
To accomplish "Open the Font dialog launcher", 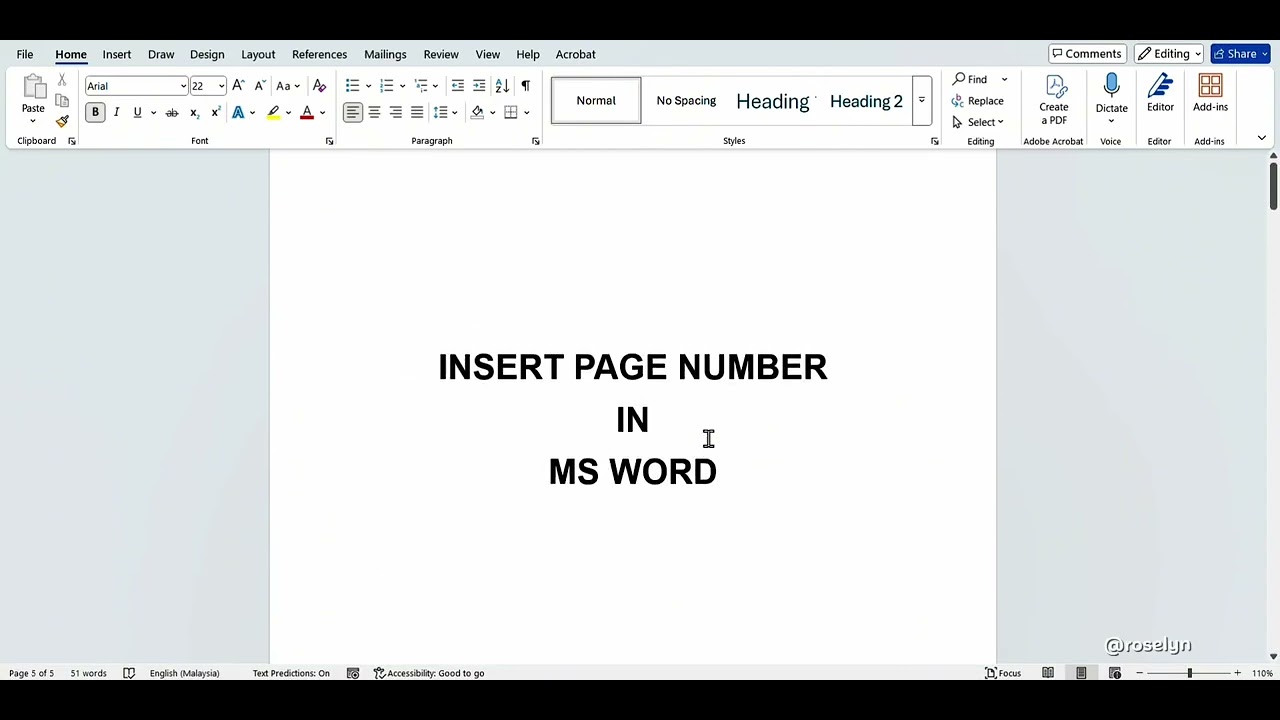I will pos(329,141).
